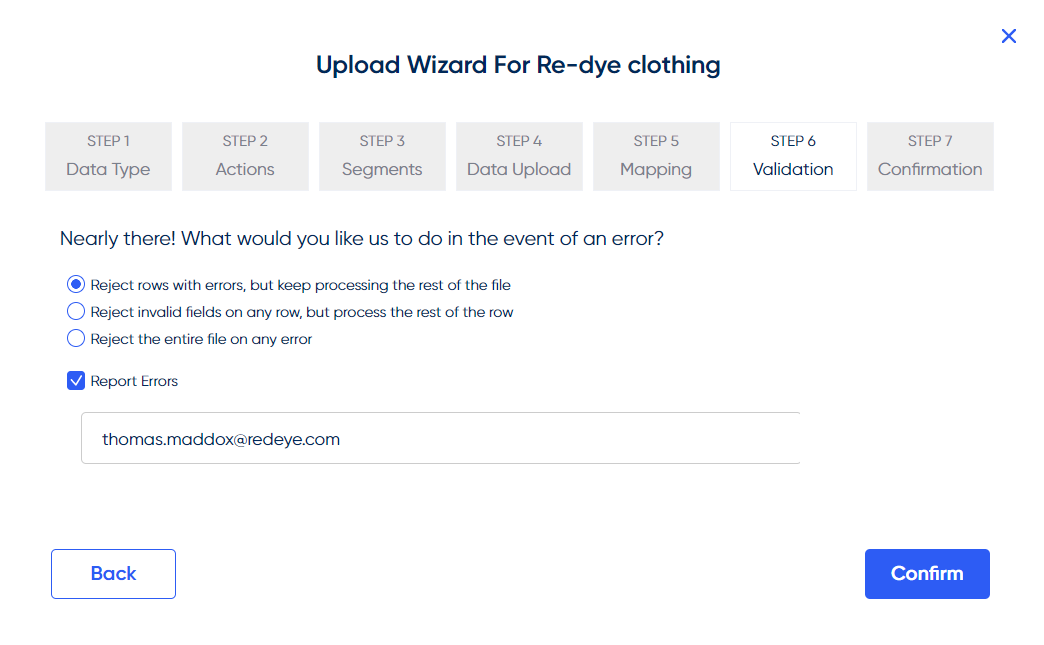This screenshot has height=645, width=1044.
Task: Click the 'Upload Wizard For Re-dye clothing' heading
Action: (x=518, y=65)
